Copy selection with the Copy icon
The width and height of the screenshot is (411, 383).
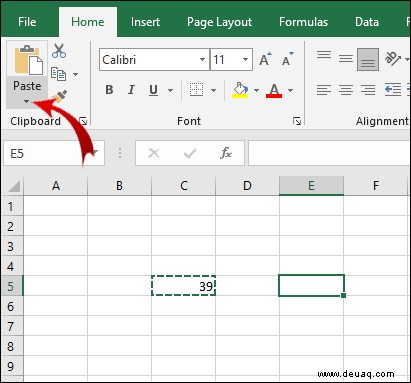click(x=58, y=74)
